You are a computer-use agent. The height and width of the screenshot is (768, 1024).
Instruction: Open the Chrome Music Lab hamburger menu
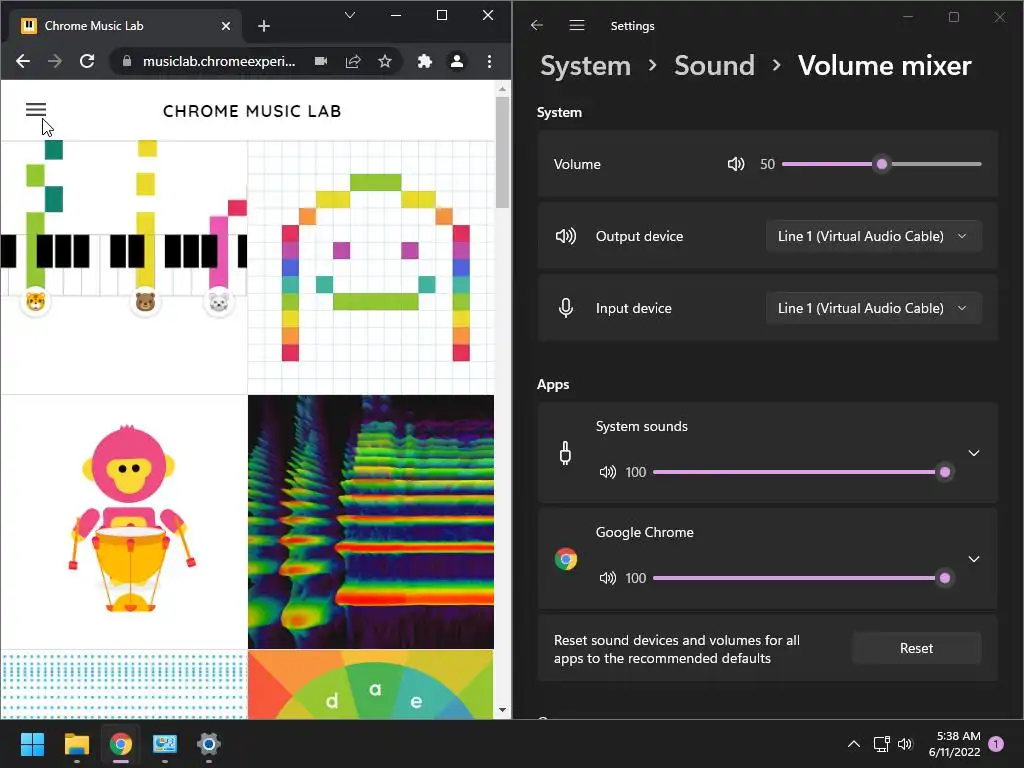(36, 110)
